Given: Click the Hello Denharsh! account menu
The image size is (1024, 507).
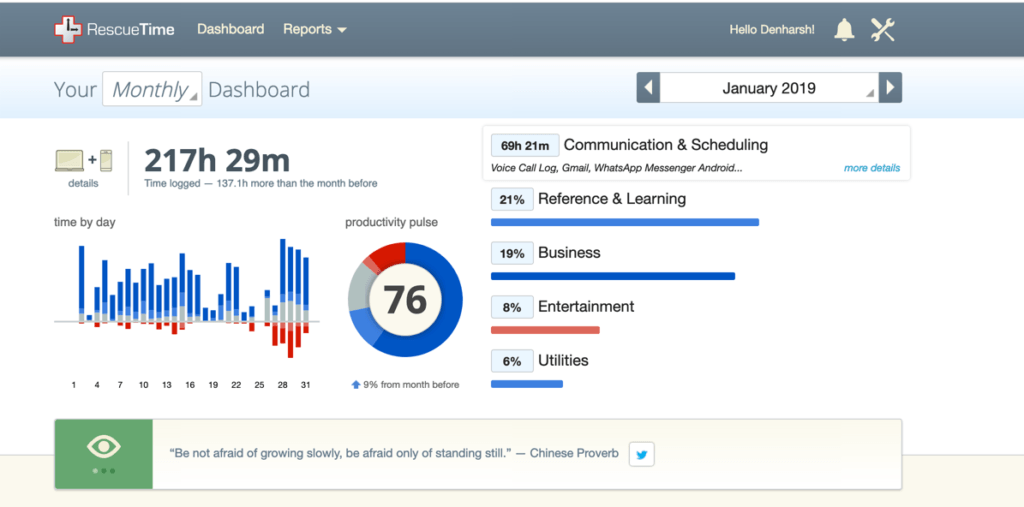Looking at the screenshot, I should (771, 30).
